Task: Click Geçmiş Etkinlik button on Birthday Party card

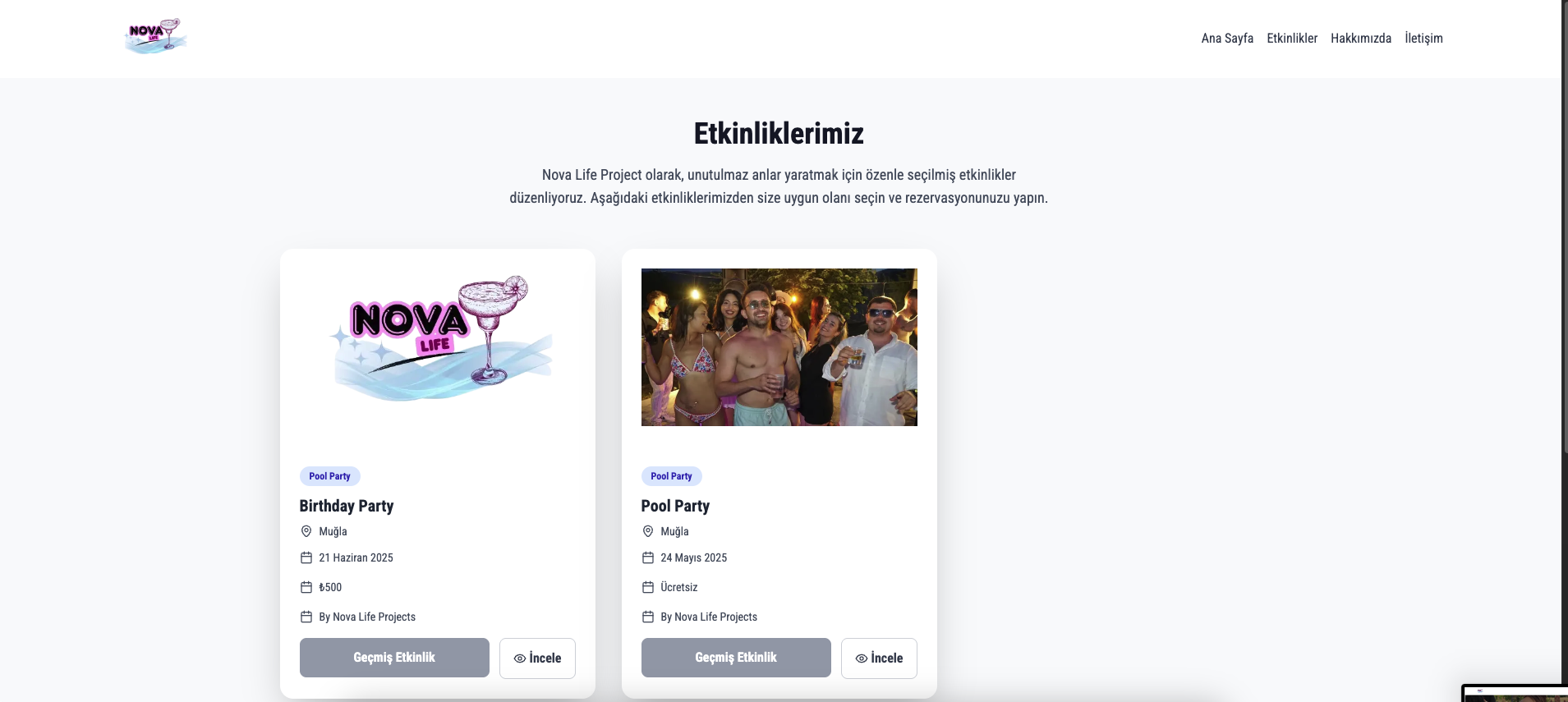Action: coord(394,658)
